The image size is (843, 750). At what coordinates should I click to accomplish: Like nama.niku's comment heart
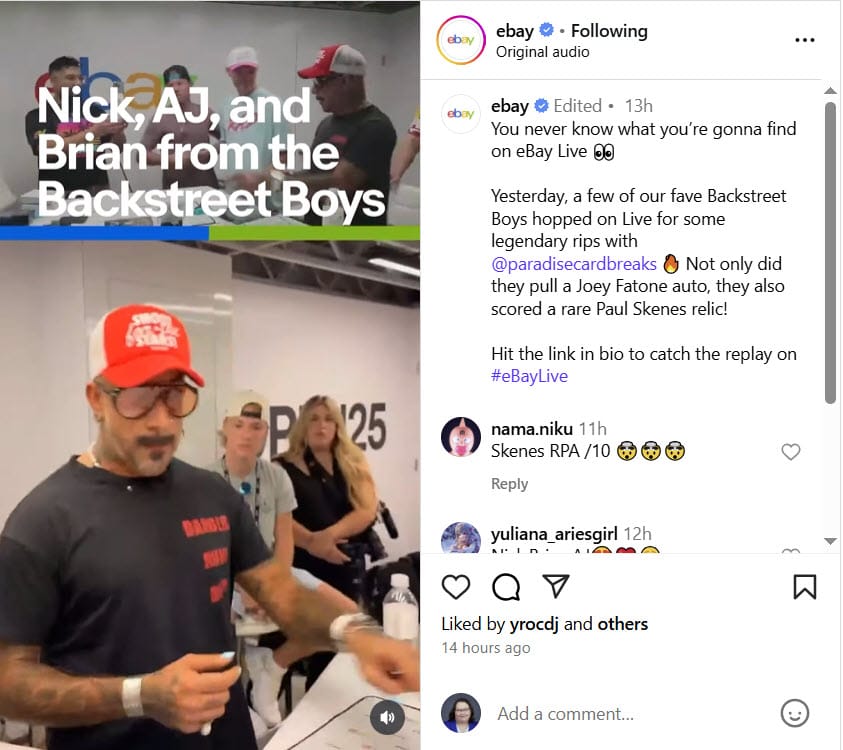point(791,452)
